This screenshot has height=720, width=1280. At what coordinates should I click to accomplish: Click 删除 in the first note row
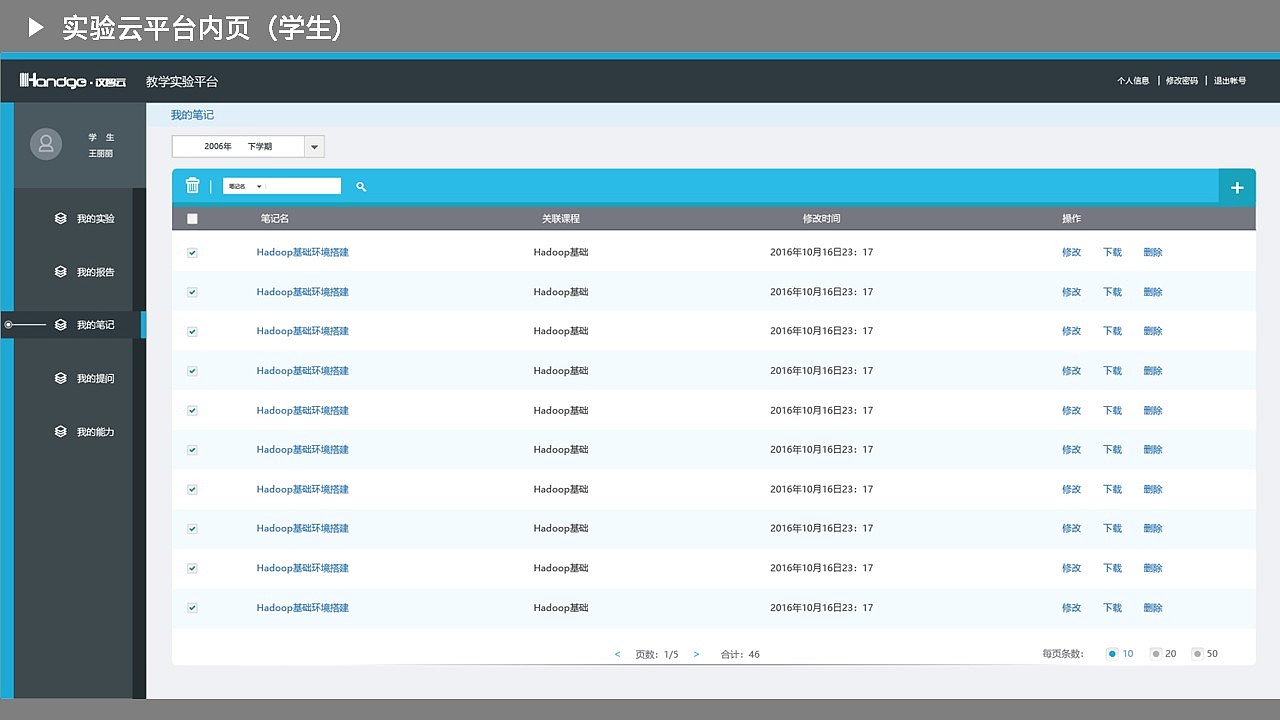click(1153, 253)
